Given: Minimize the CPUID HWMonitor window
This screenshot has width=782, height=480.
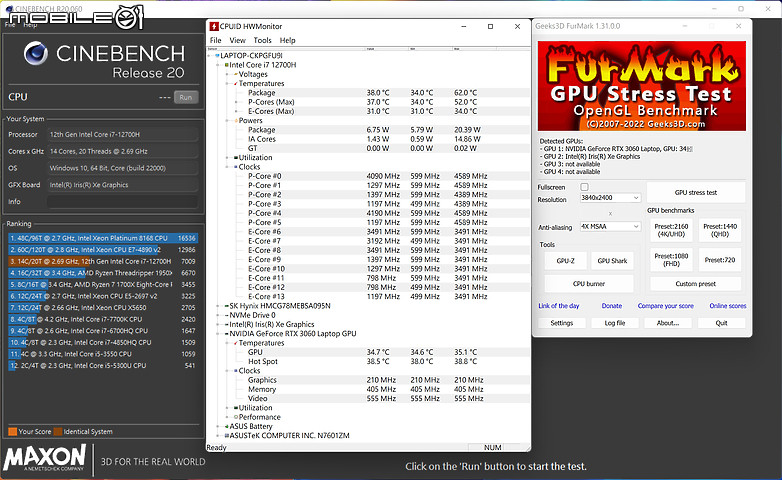Looking at the screenshot, I should click(464, 26).
